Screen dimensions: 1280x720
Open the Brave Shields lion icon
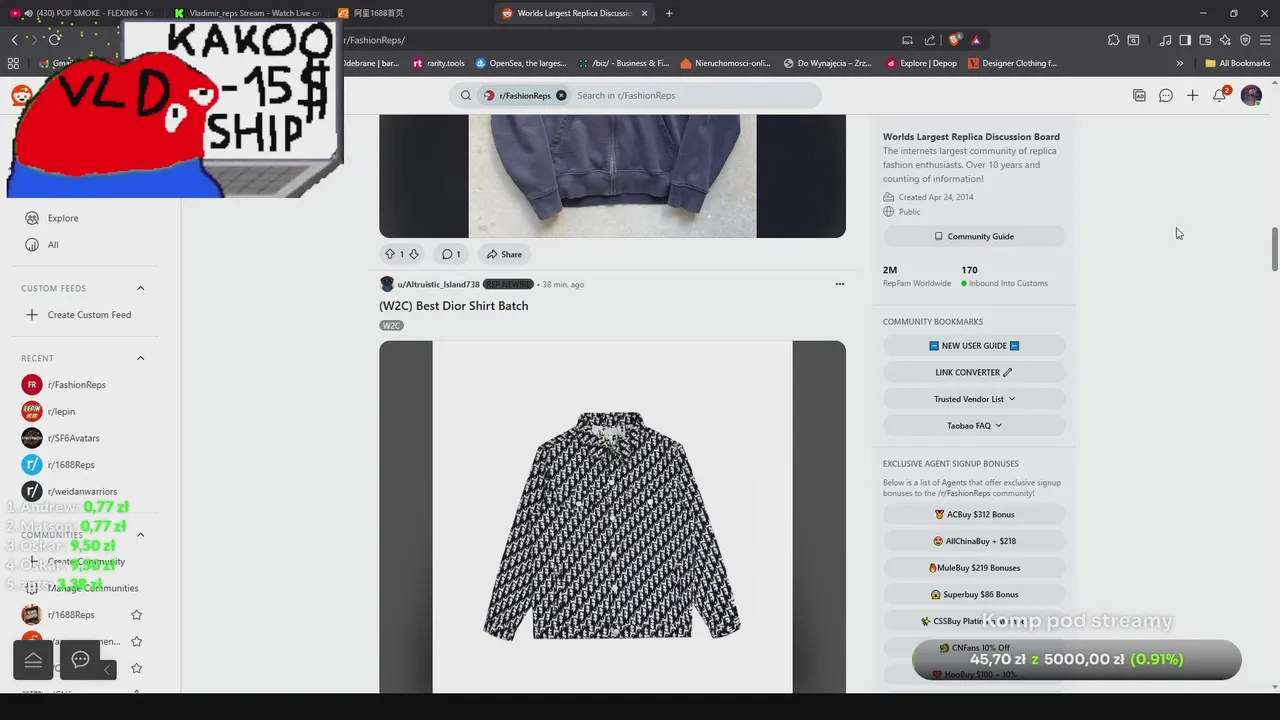954,40
